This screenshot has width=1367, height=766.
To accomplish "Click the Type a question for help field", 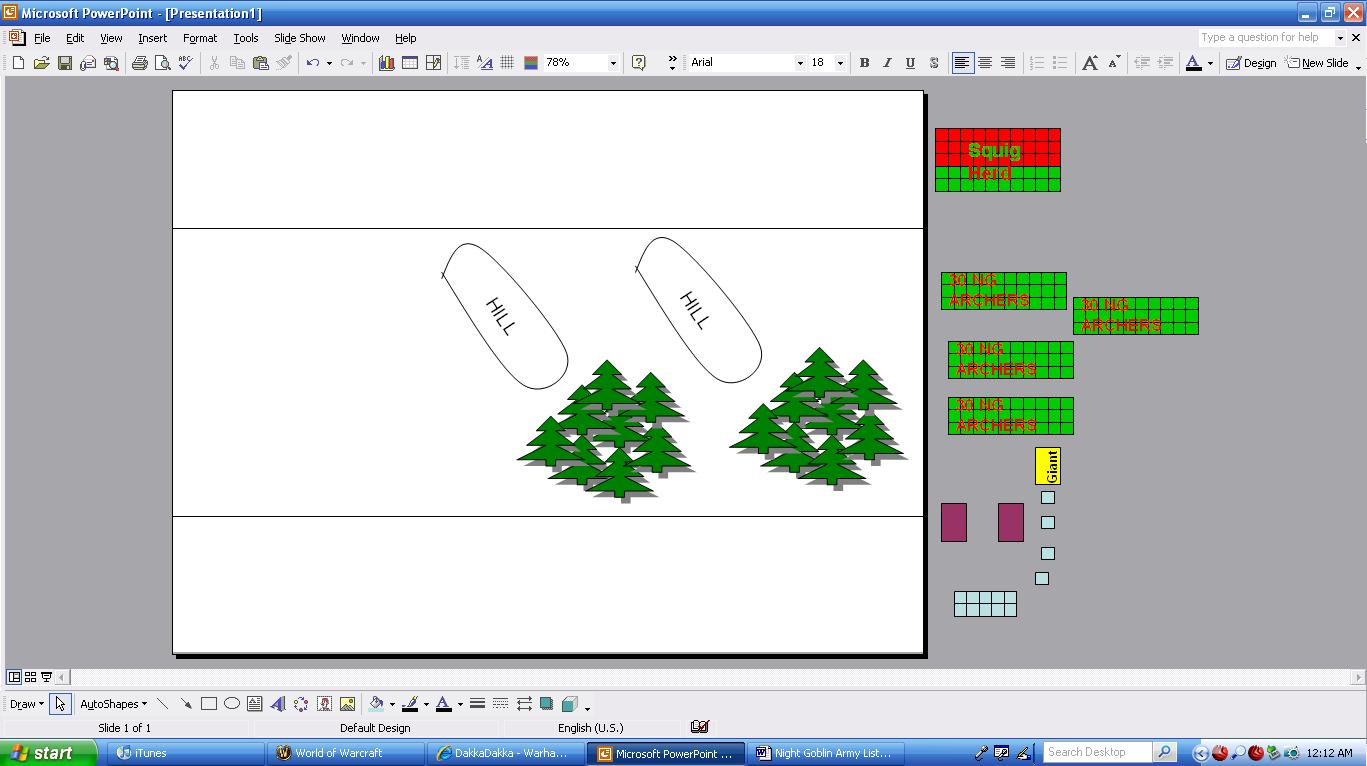I will [x=1265, y=38].
